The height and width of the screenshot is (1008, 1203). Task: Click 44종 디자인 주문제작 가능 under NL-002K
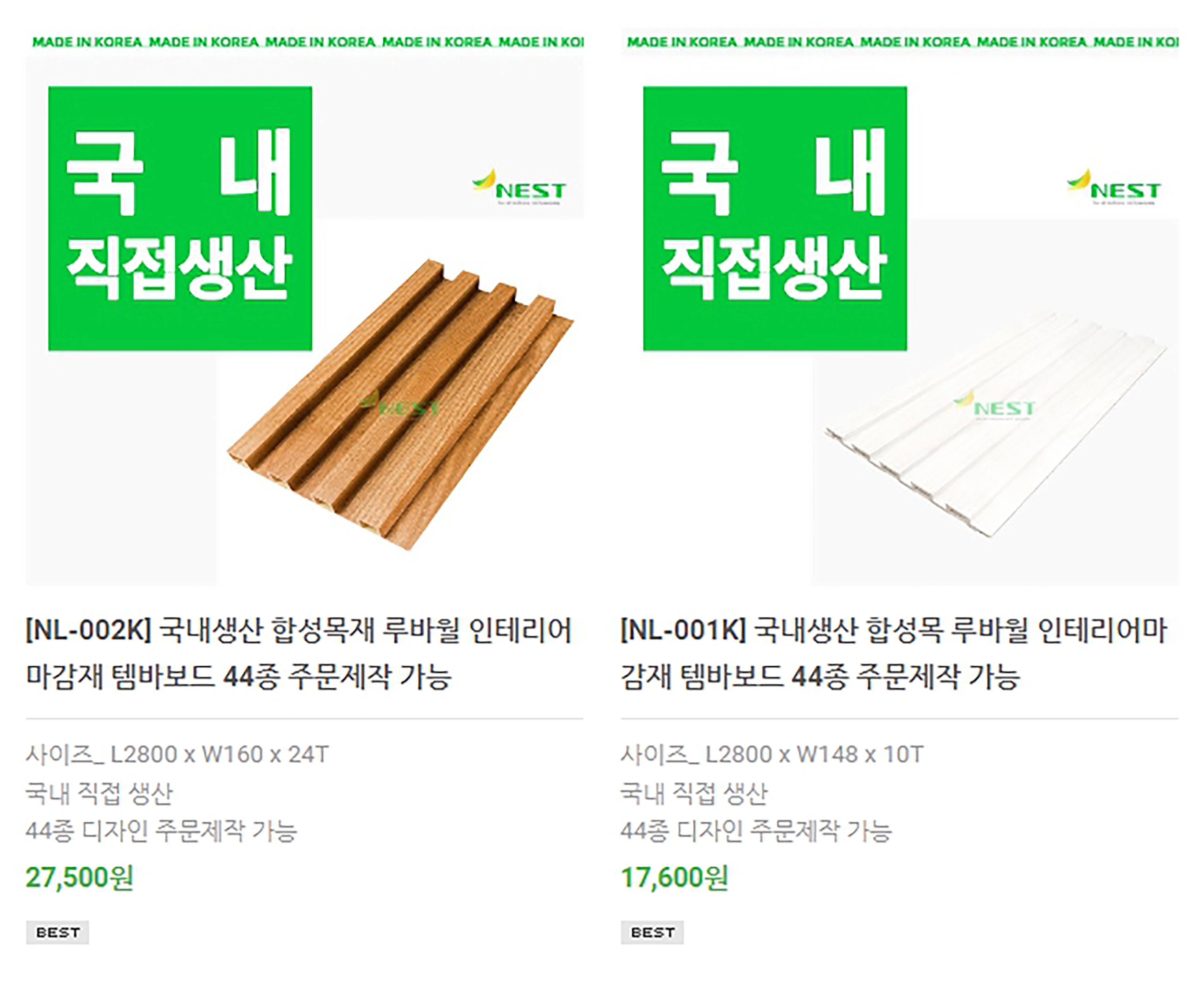tap(161, 830)
